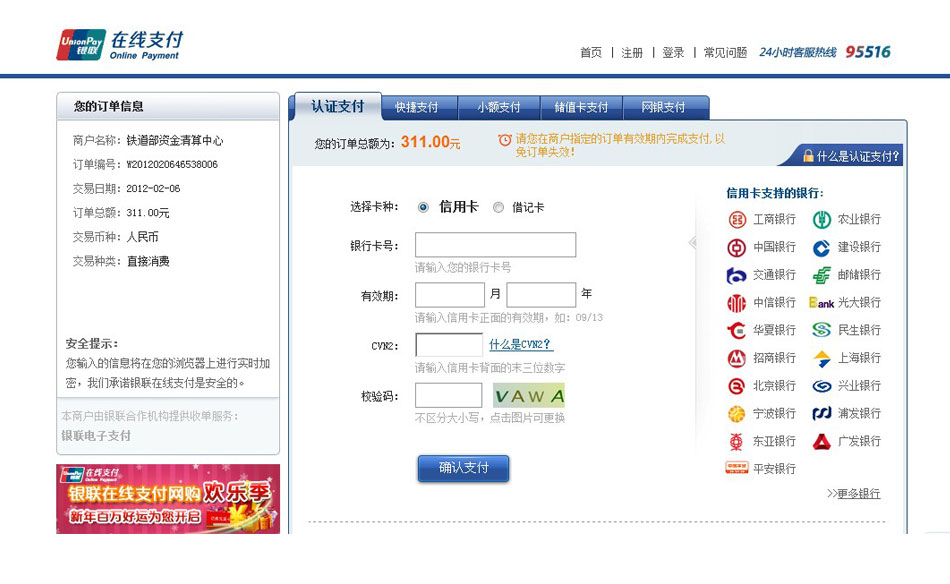
Task: Open the 注册 link
Action: 632,53
